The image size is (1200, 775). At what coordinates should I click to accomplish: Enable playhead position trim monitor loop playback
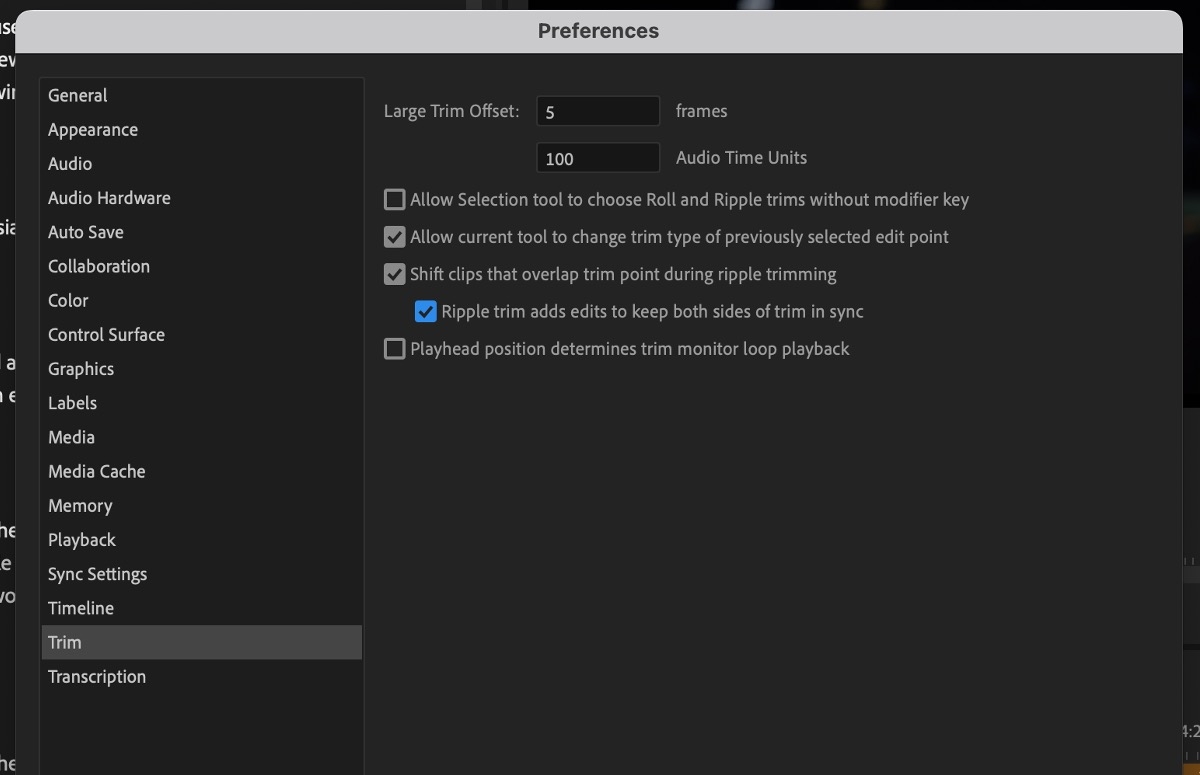coord(394,348)
